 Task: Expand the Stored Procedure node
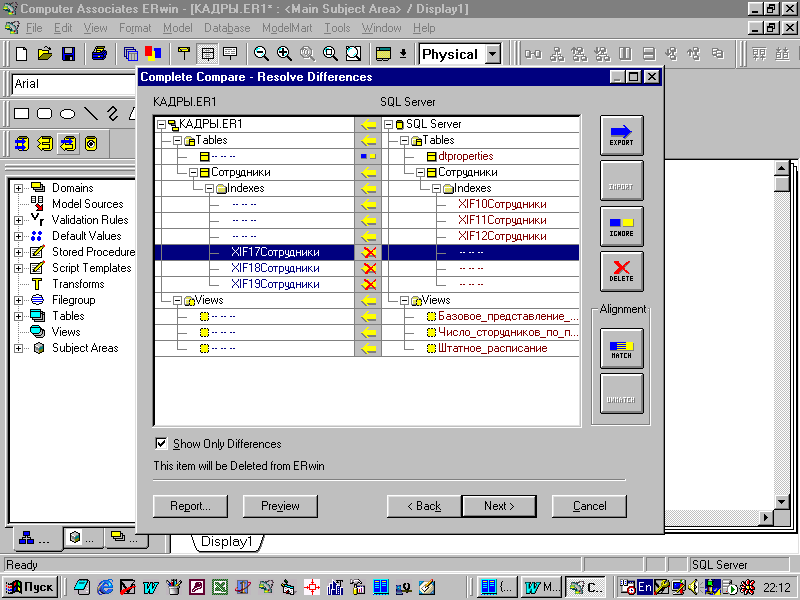18,252
